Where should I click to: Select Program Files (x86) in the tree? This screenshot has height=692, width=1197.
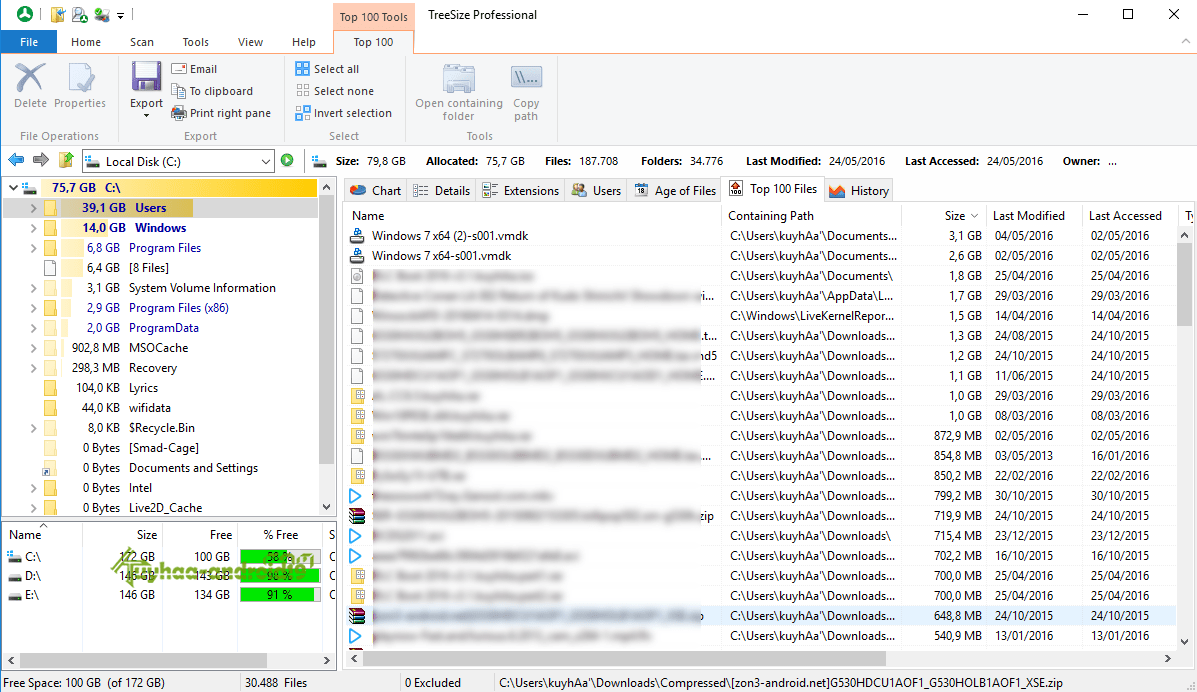coord(179,308)
